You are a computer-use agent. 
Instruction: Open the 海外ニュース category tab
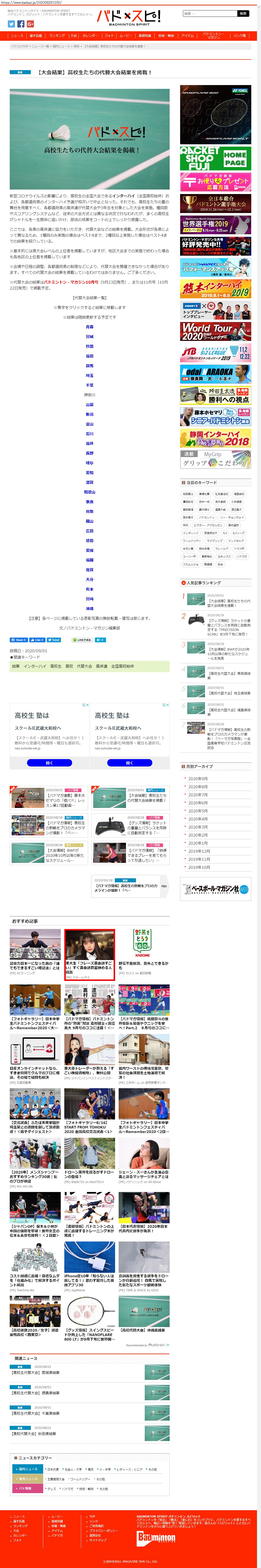pos(28,1479)
